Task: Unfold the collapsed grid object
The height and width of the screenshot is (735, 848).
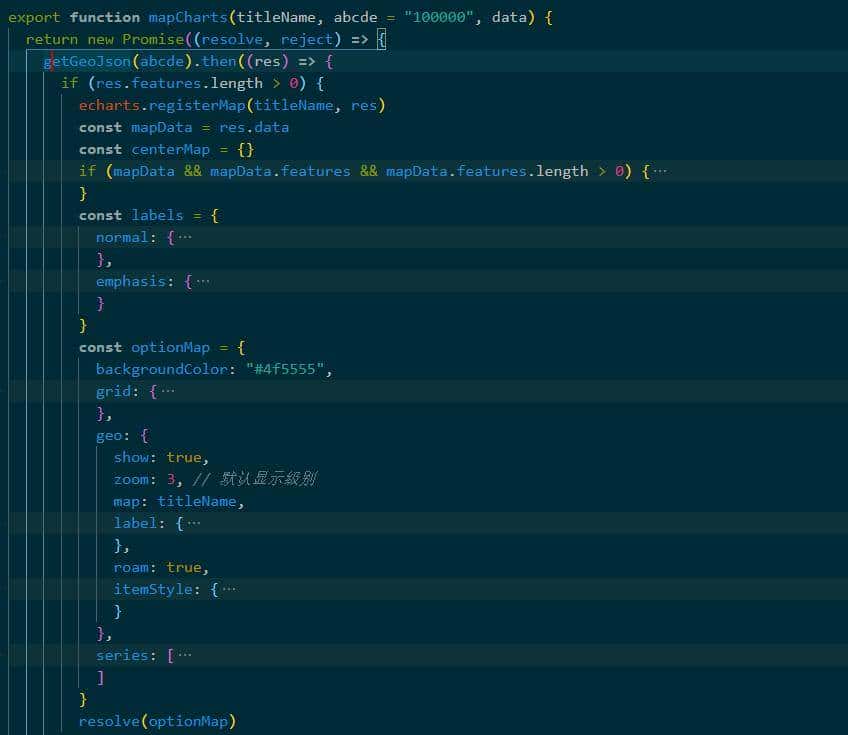Action: pyautogui.click(x=167, y=391)
